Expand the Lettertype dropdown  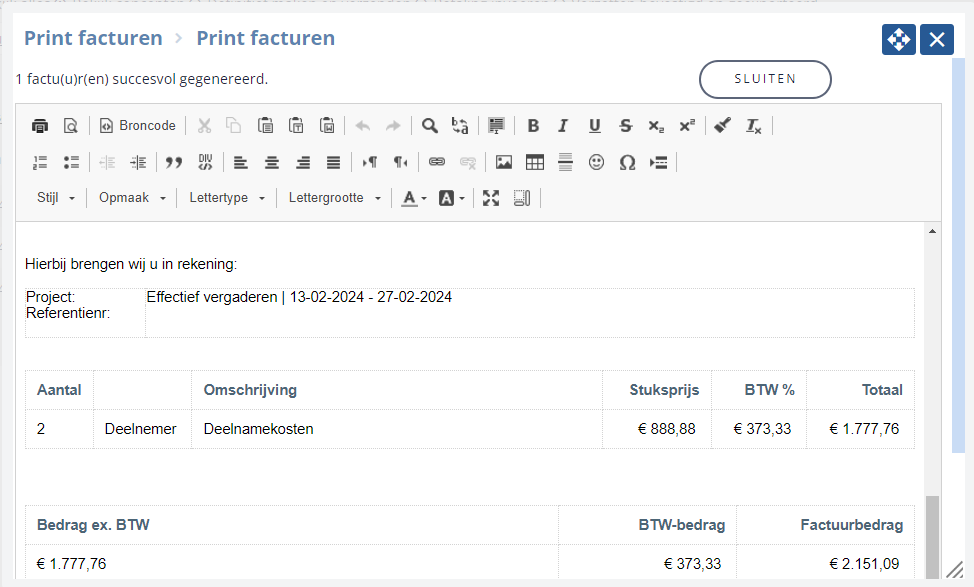[227, 198]
